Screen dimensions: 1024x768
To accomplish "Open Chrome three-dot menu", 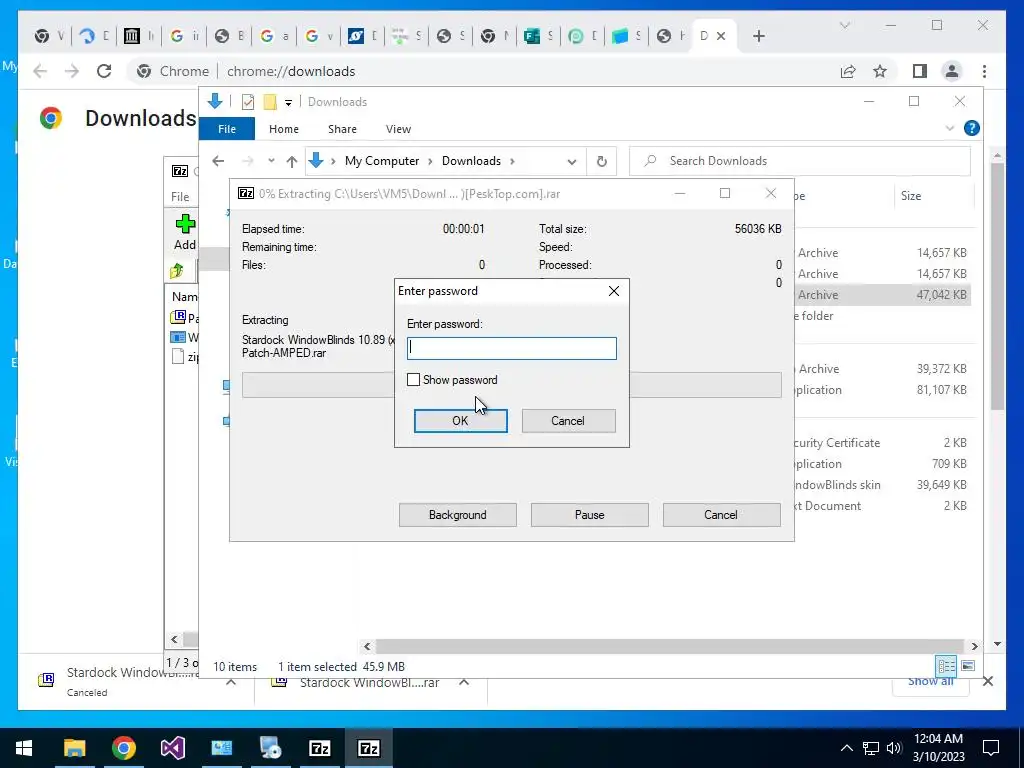I will pos(984,71).
